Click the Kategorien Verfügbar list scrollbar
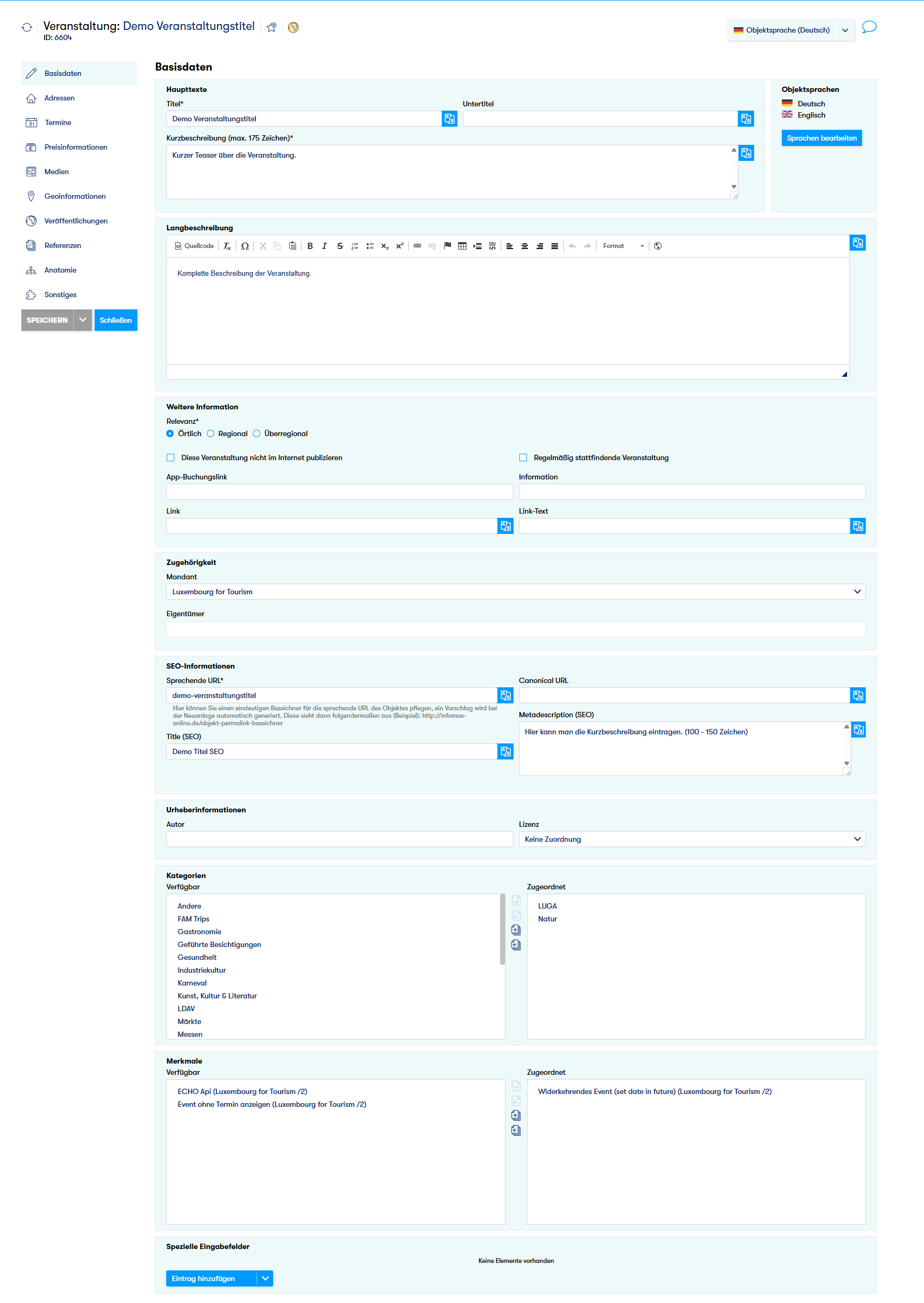This screenshot has height=1303, width=924. [502, 930]
